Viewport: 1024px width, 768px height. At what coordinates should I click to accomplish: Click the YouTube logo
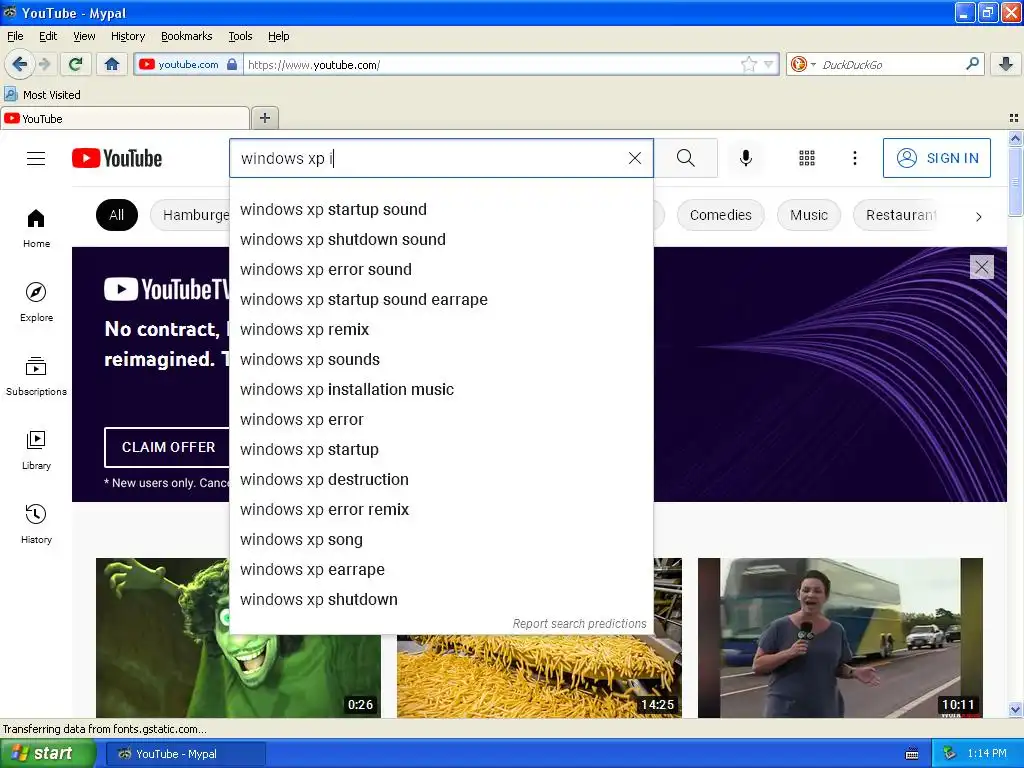point(117,159)
